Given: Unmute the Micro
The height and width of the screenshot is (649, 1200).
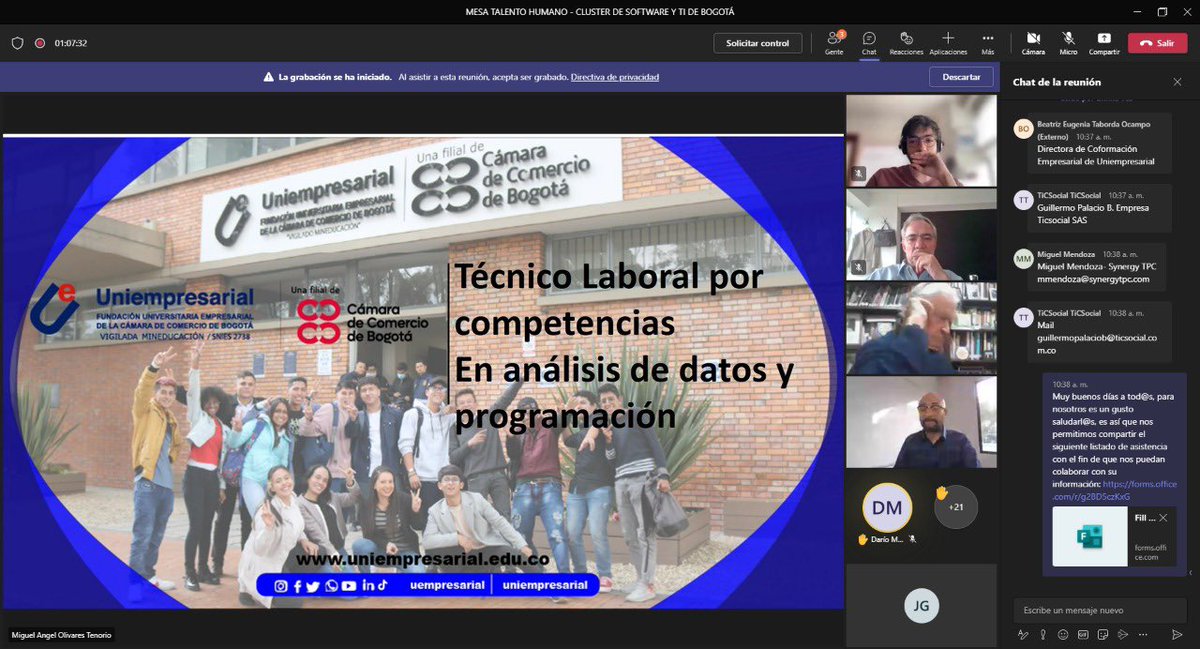Looking at the screenshot, I should pyautogui.click(x=1068, y=42).
